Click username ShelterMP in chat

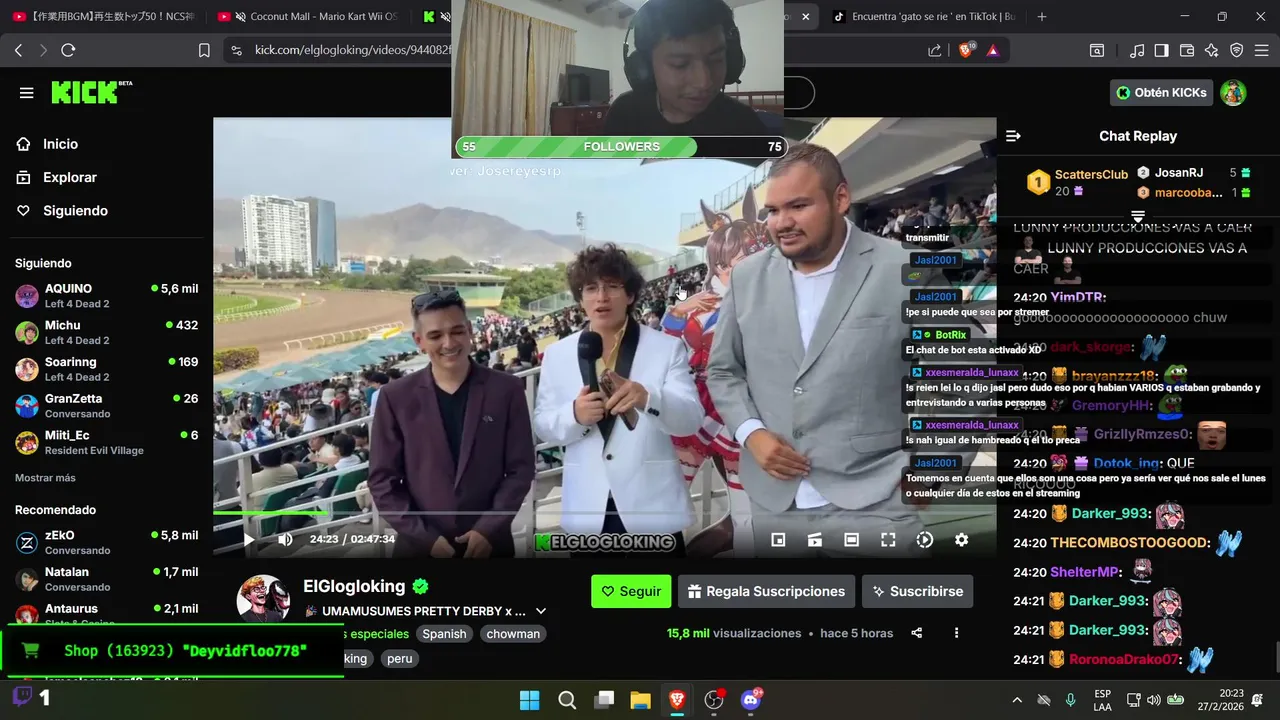[1085, 572]
